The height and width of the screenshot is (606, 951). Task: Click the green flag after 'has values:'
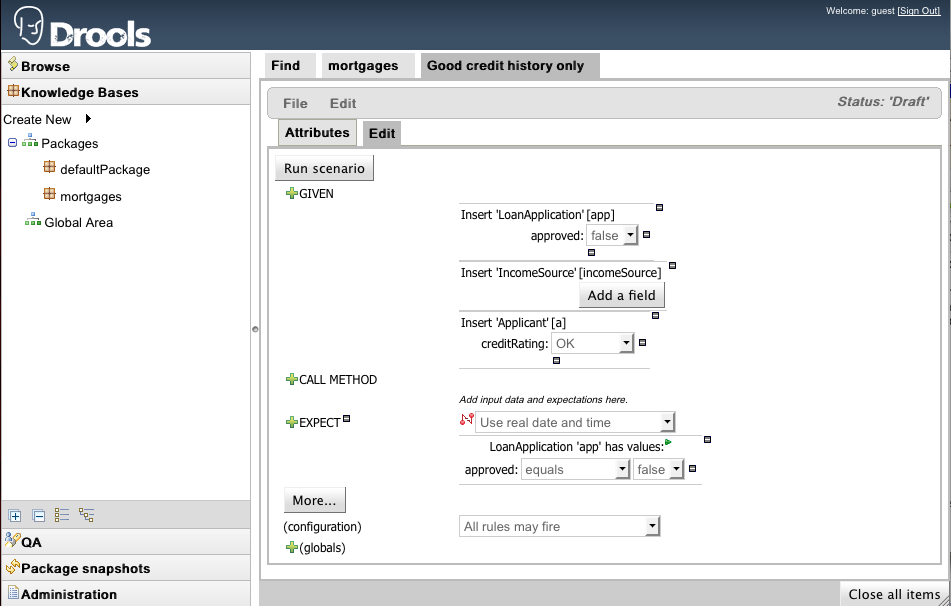668,442
